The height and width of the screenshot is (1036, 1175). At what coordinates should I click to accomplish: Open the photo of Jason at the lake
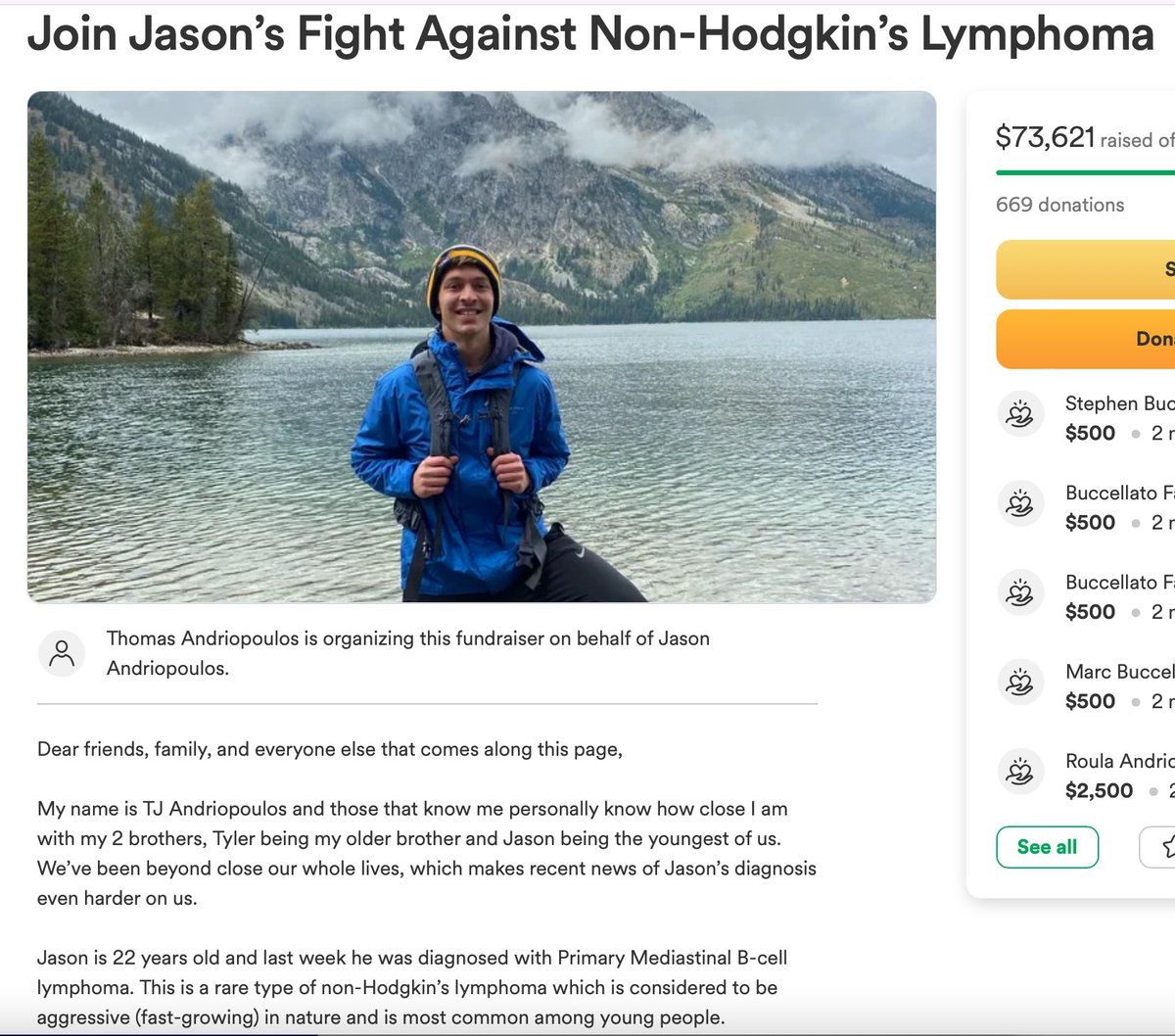tap(481, 347)
